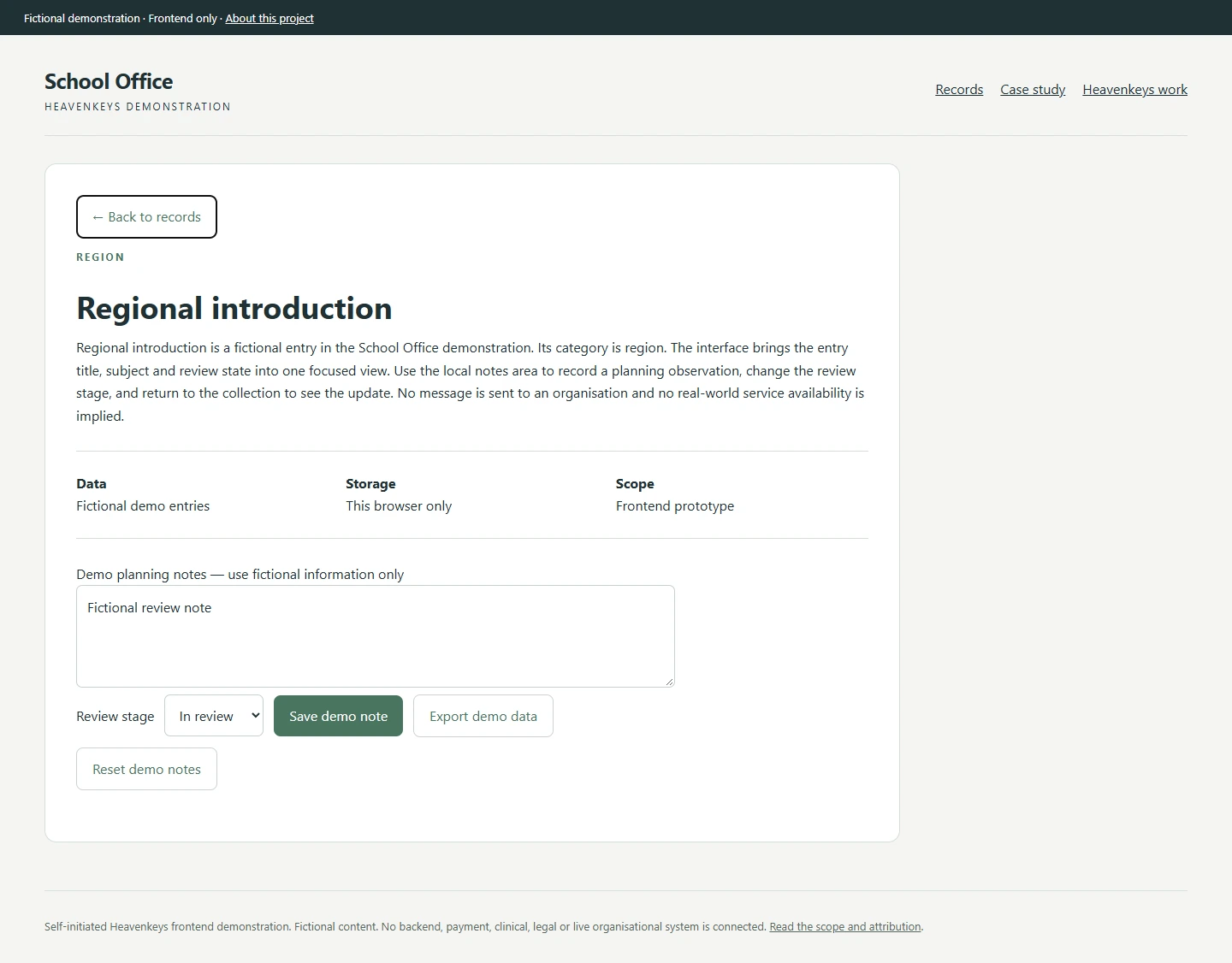The height and width of the screenshot is (963, 1232).
Task: Click the 'REGION' category label
Action: (x=100, y=257)
